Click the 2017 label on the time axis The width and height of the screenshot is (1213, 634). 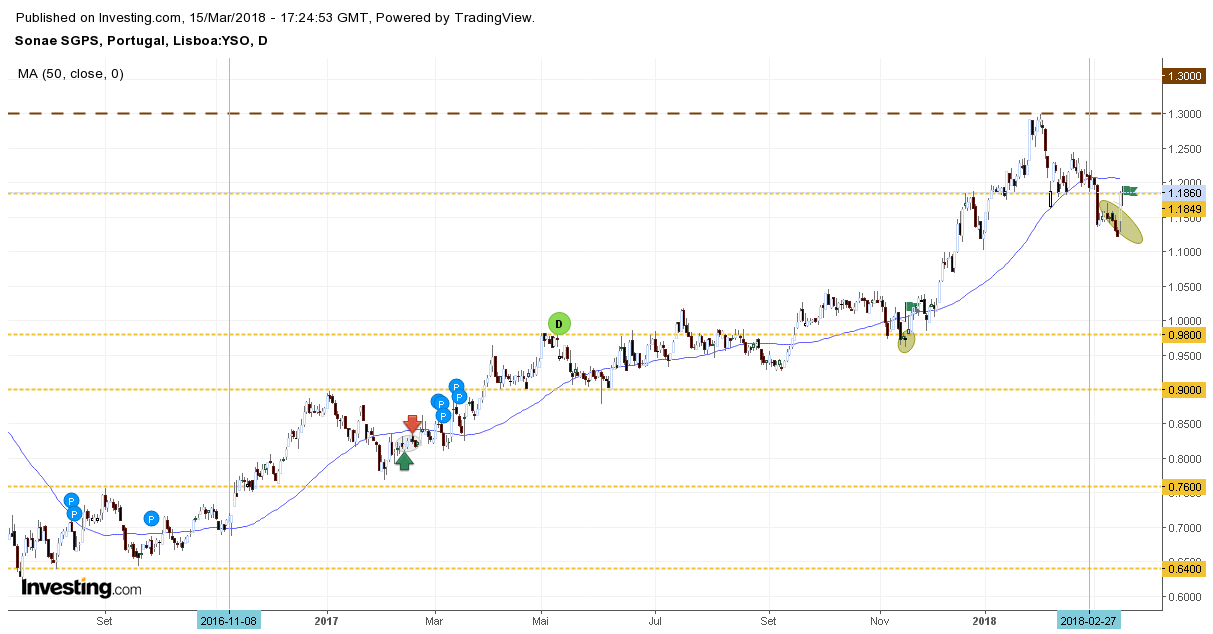(x=327, y=620)
